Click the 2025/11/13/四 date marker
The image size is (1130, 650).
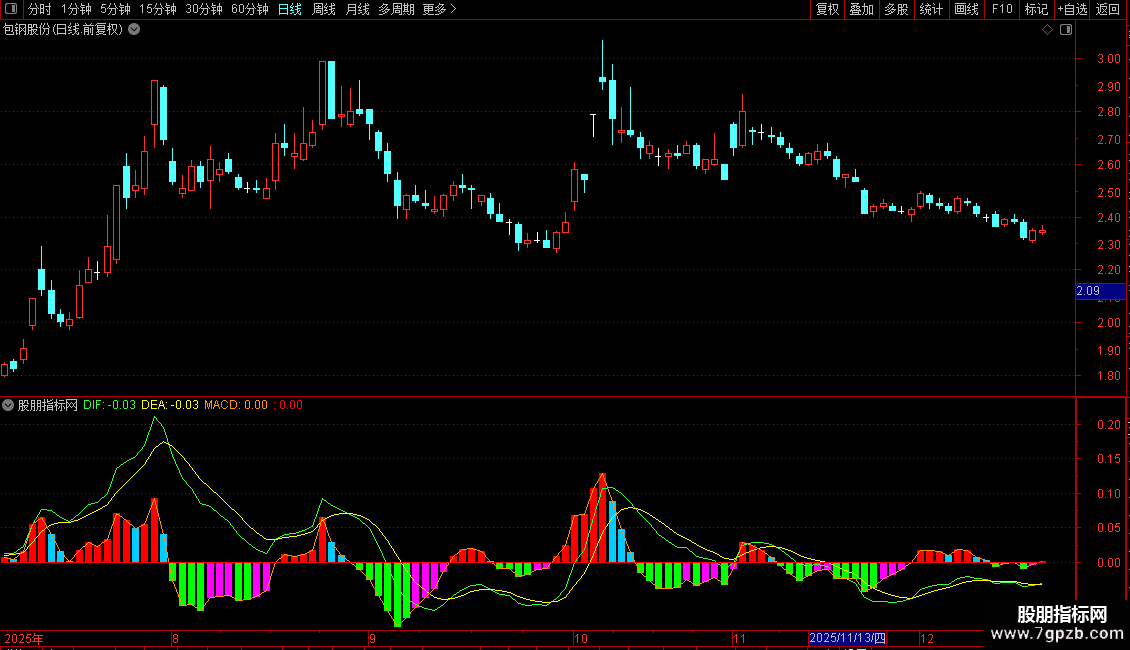coord(847,638)
